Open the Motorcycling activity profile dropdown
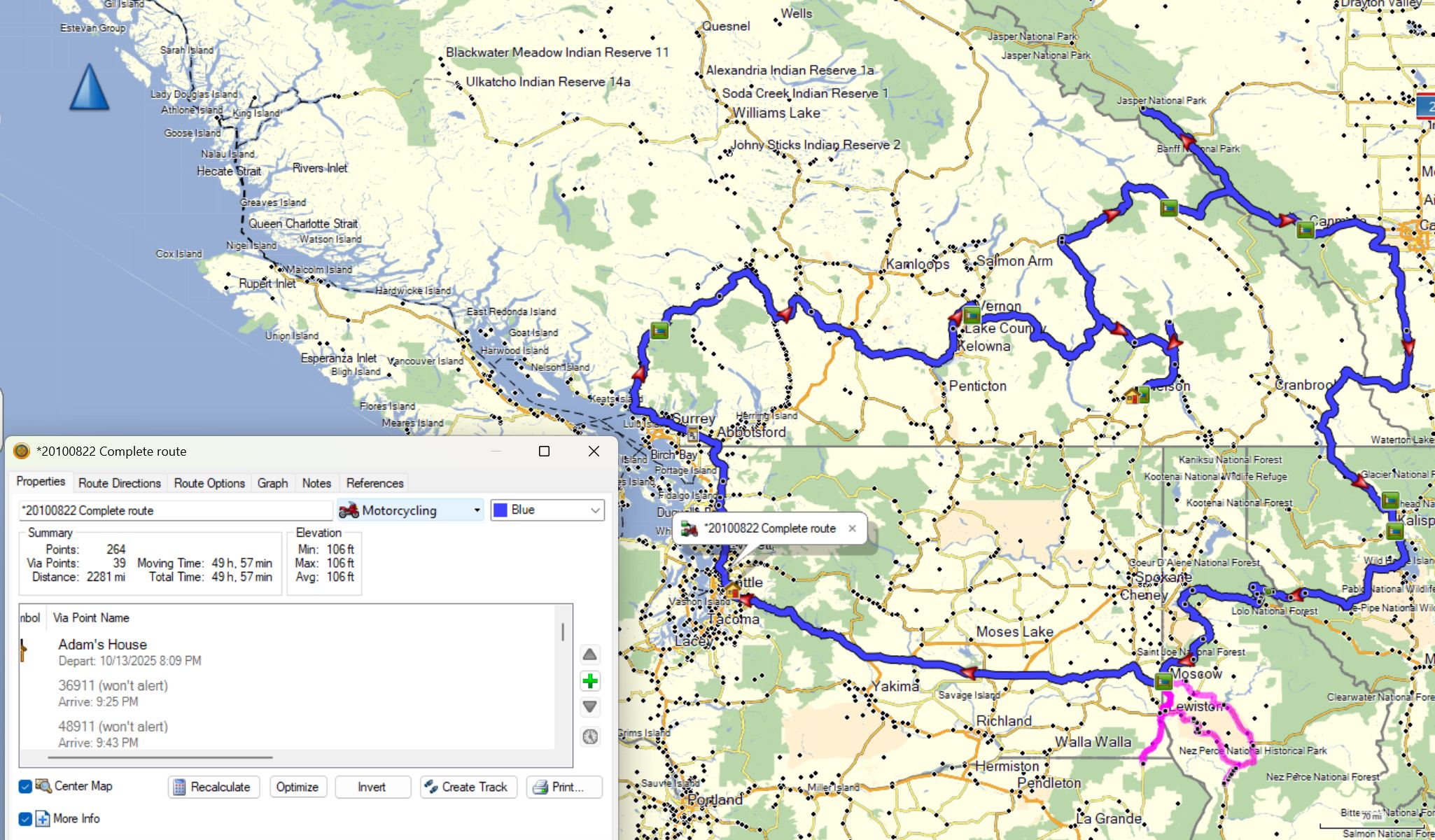The image size is (1435, 840). click(x=410, y=510)
